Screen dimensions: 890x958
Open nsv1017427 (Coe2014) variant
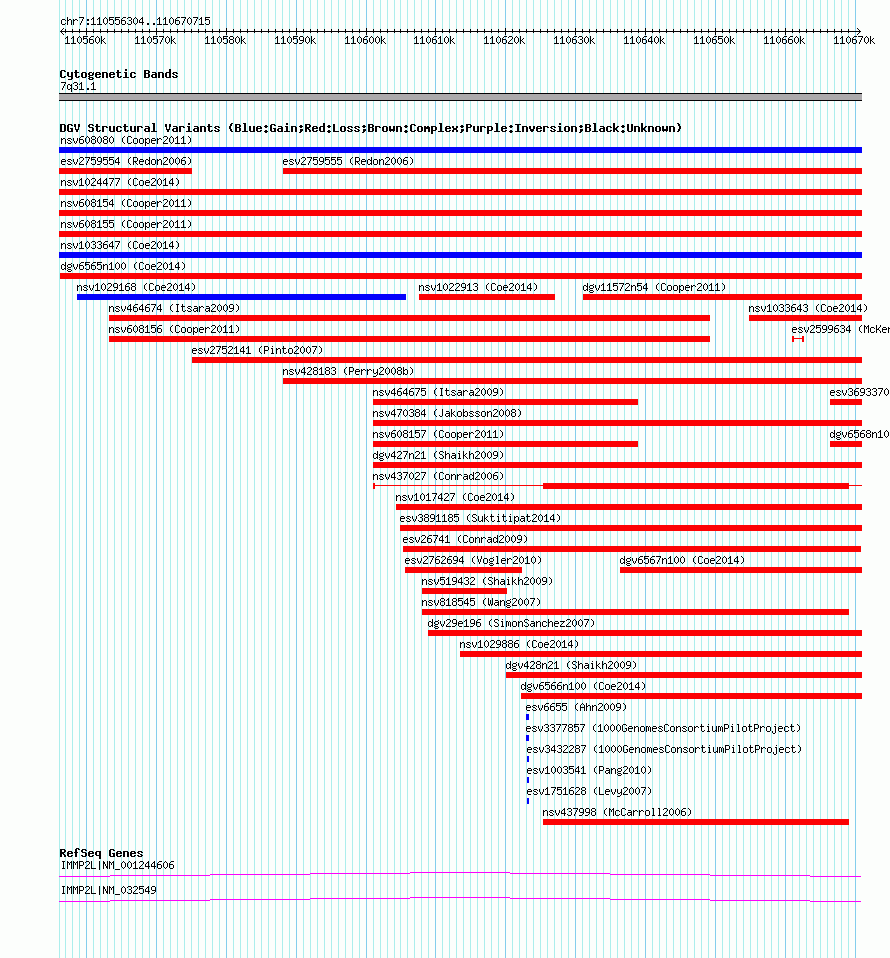point(455,497)
